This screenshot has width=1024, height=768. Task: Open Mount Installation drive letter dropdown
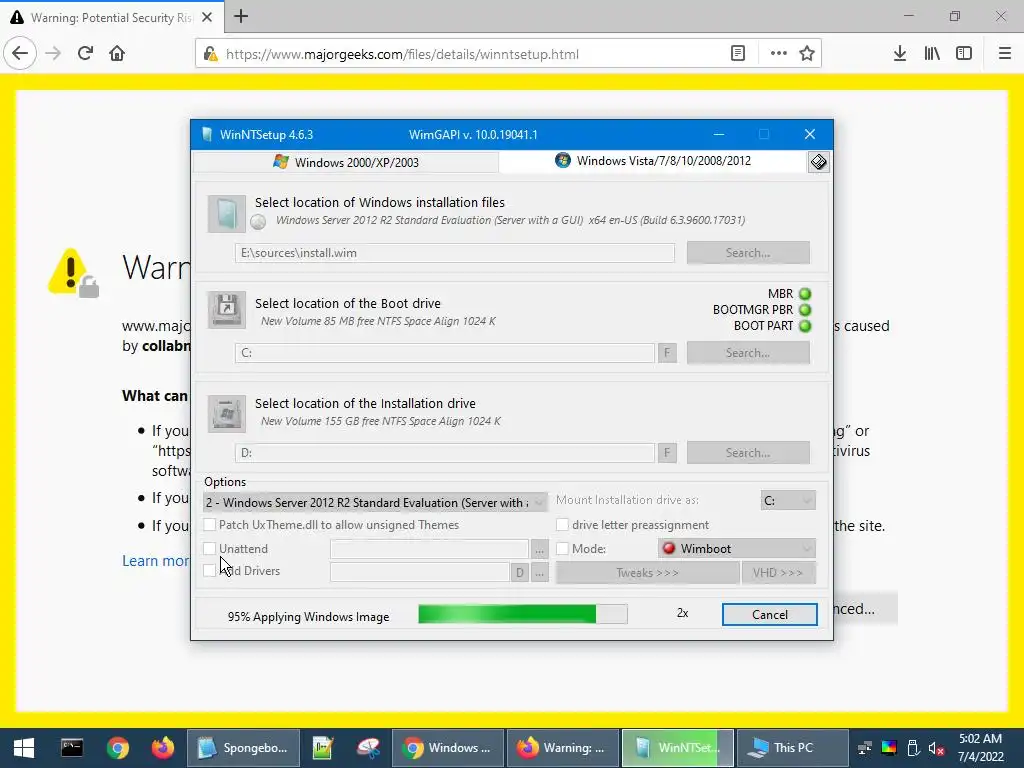click(788, 500)
